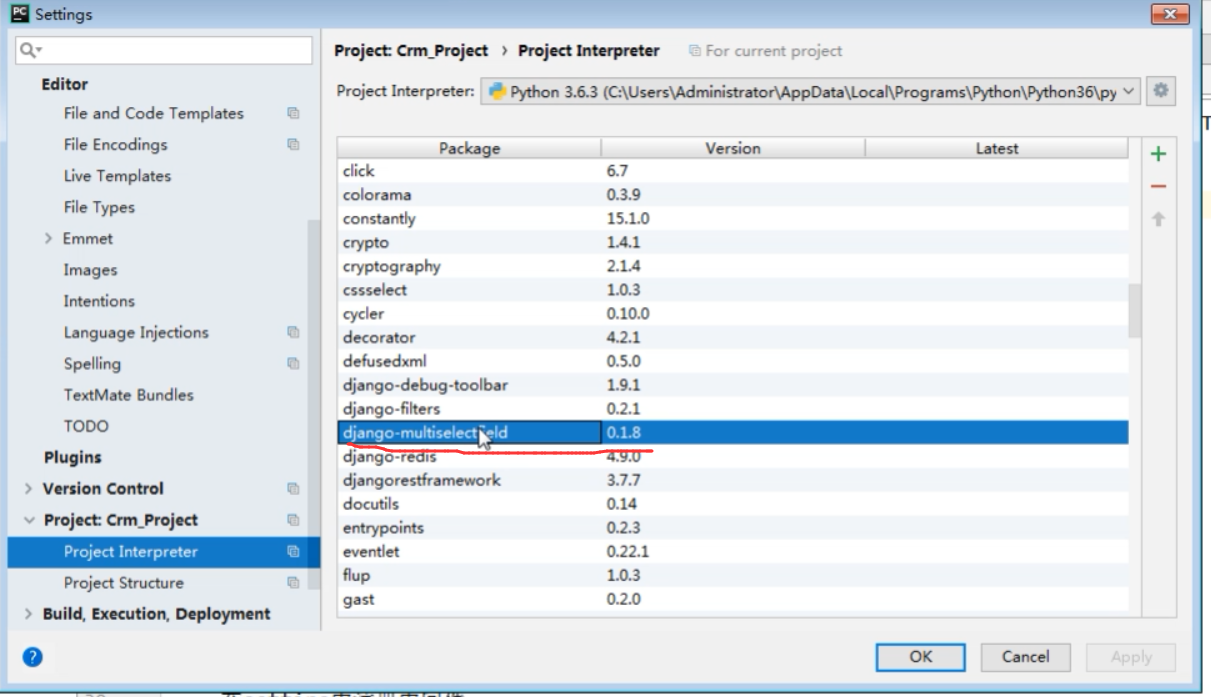
Task: Select Project Structure page
Action: pos(124,582)
